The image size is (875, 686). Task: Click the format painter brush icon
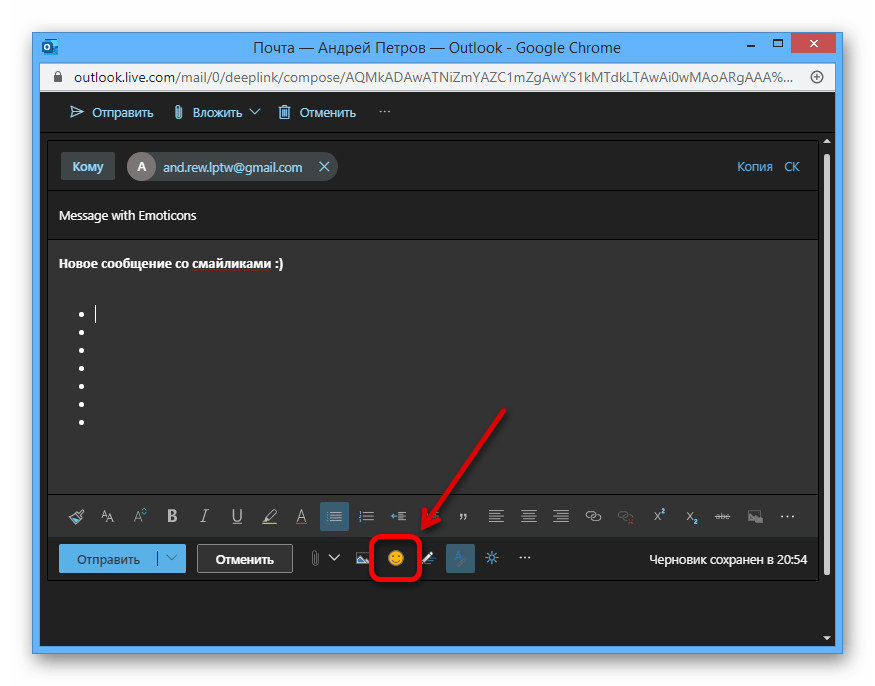pyautogui.click(x=76, y=516)
